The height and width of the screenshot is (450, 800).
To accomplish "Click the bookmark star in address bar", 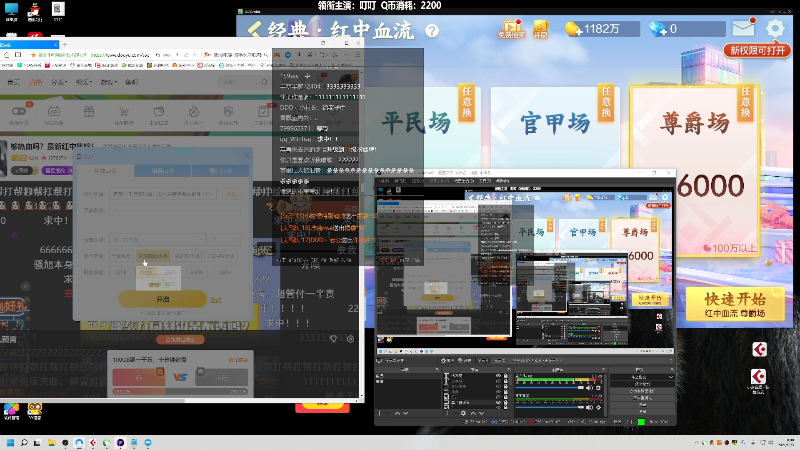I will pos(33,55).
